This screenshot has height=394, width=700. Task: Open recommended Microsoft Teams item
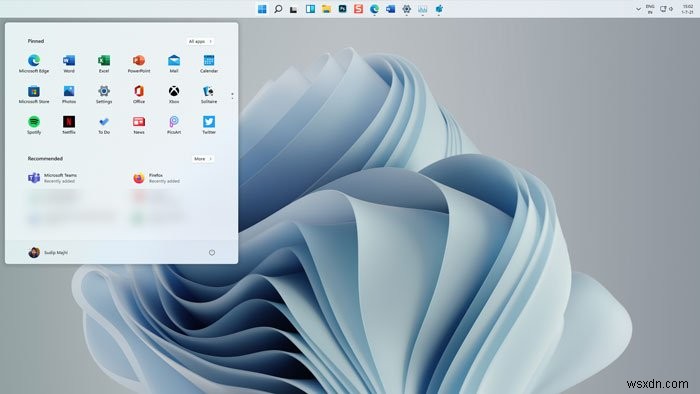click(x=53, y=178)
